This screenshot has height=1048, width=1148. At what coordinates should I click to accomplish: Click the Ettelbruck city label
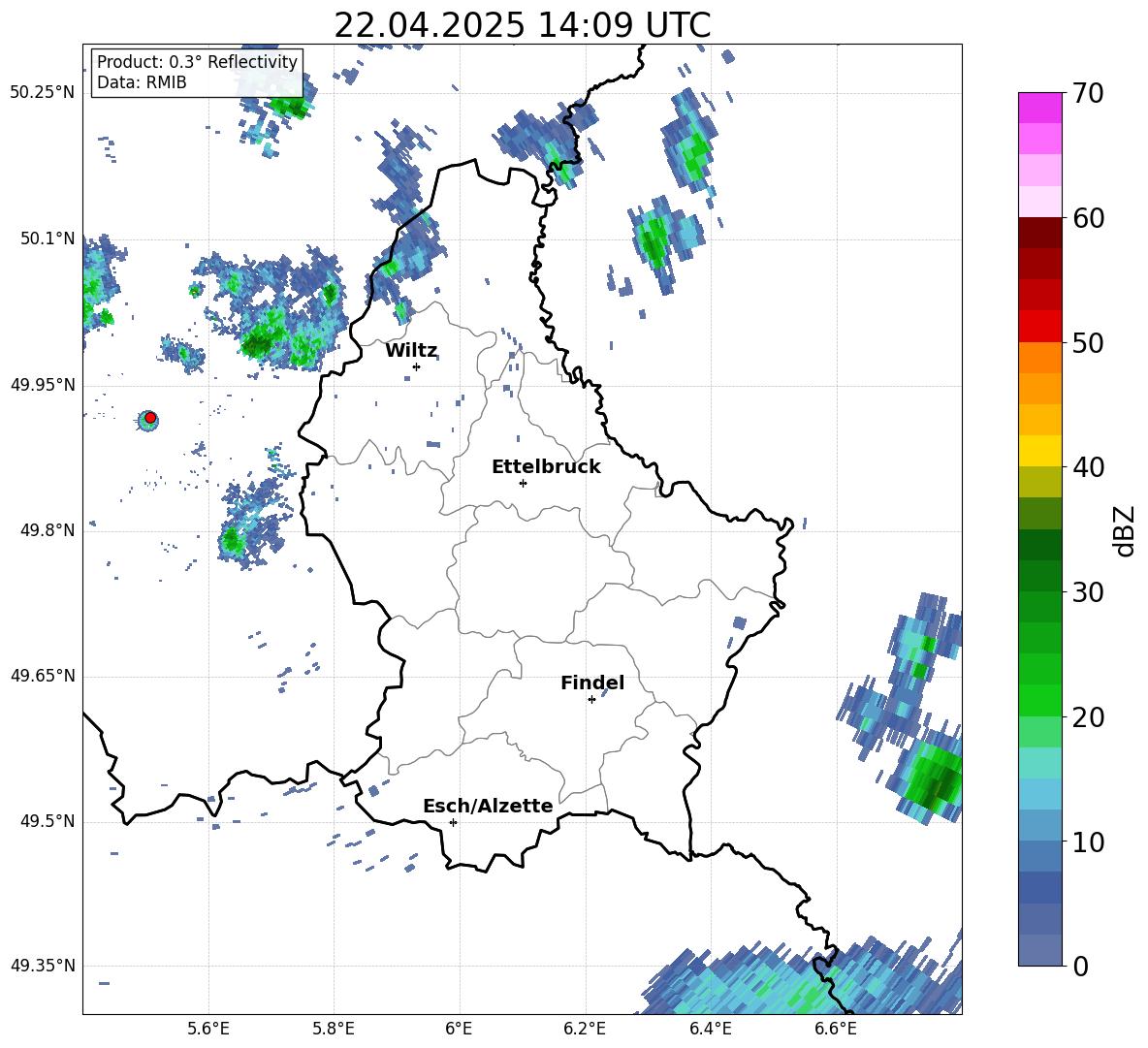pos(546,467)
